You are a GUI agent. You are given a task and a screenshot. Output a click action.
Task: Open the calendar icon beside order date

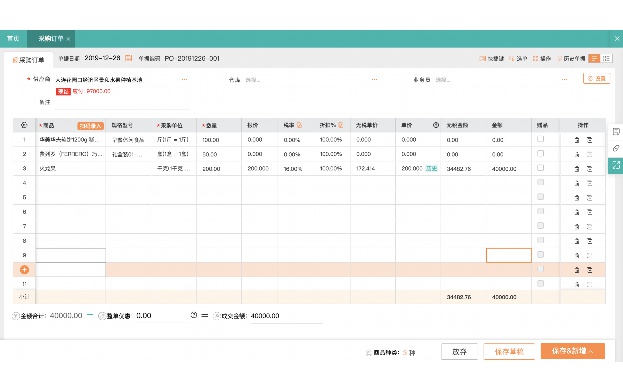click(x=128, y=58)
